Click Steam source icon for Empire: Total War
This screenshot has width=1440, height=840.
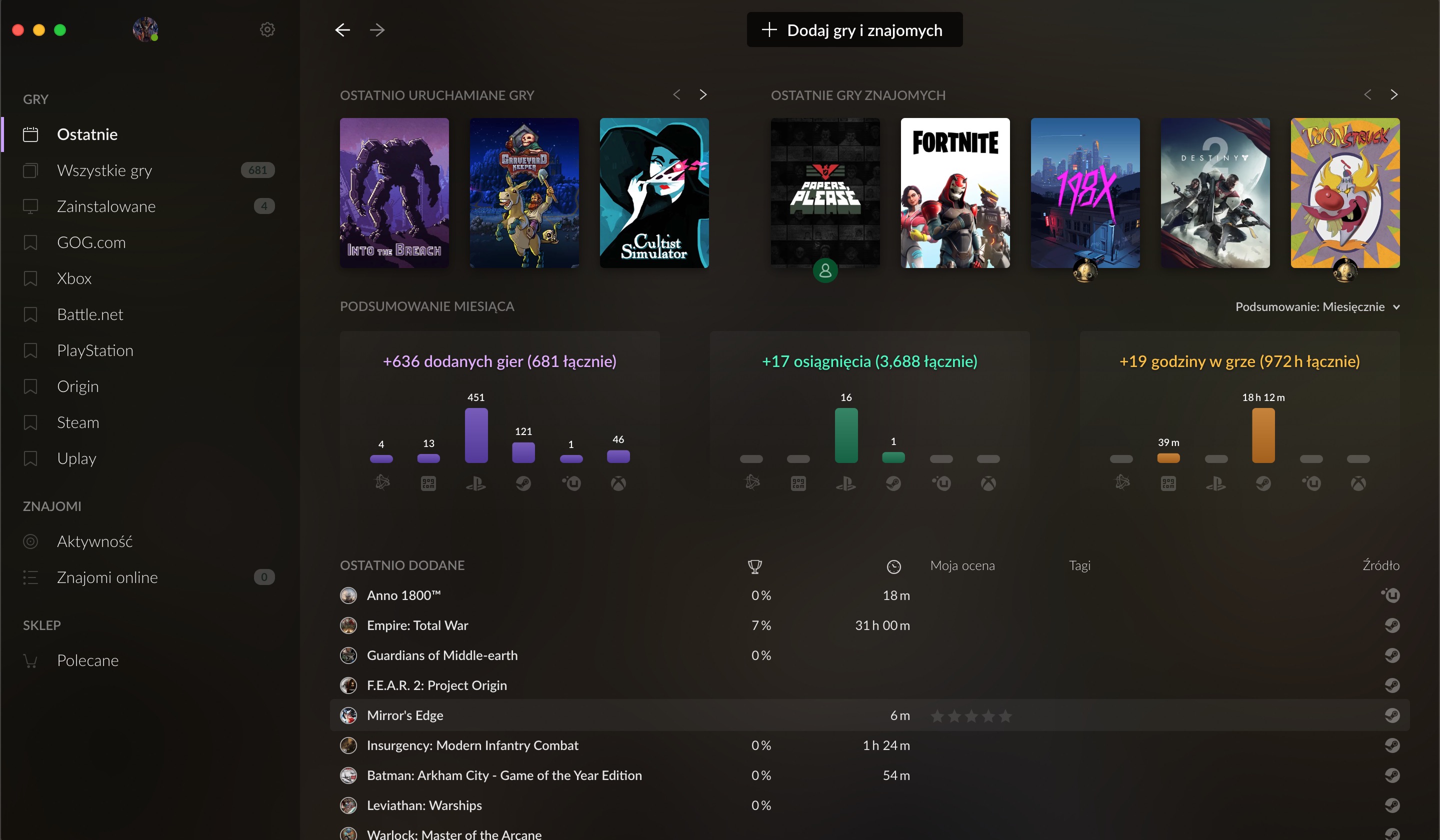tap(1392, 625)
